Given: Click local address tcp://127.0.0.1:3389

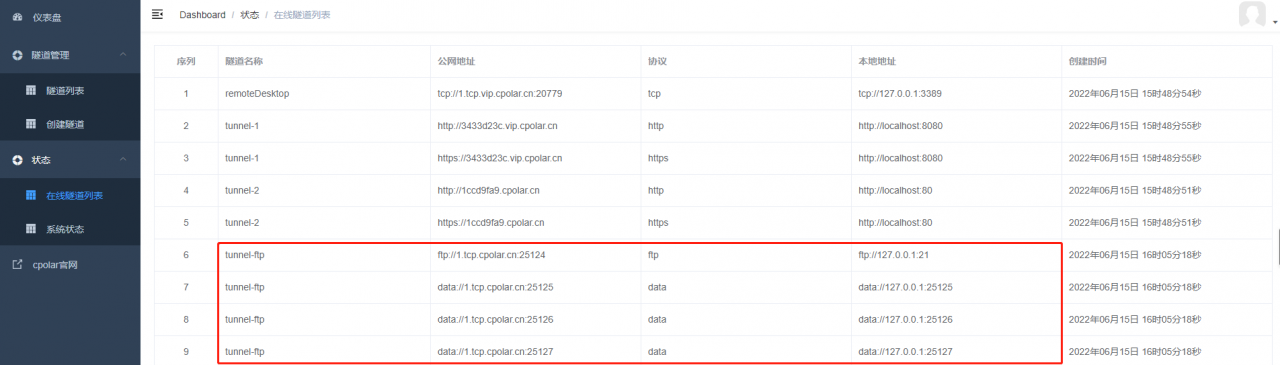Looking at the screenshot, I should click(900, 93).
